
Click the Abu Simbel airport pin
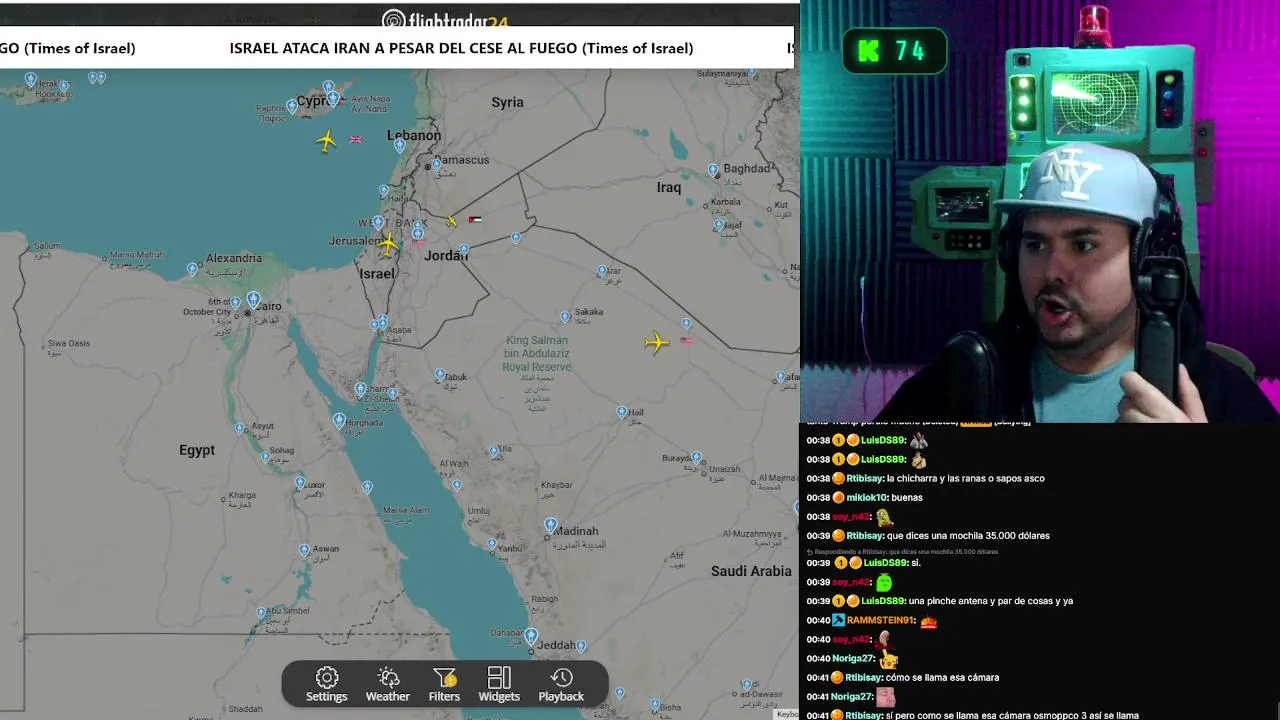261,613
